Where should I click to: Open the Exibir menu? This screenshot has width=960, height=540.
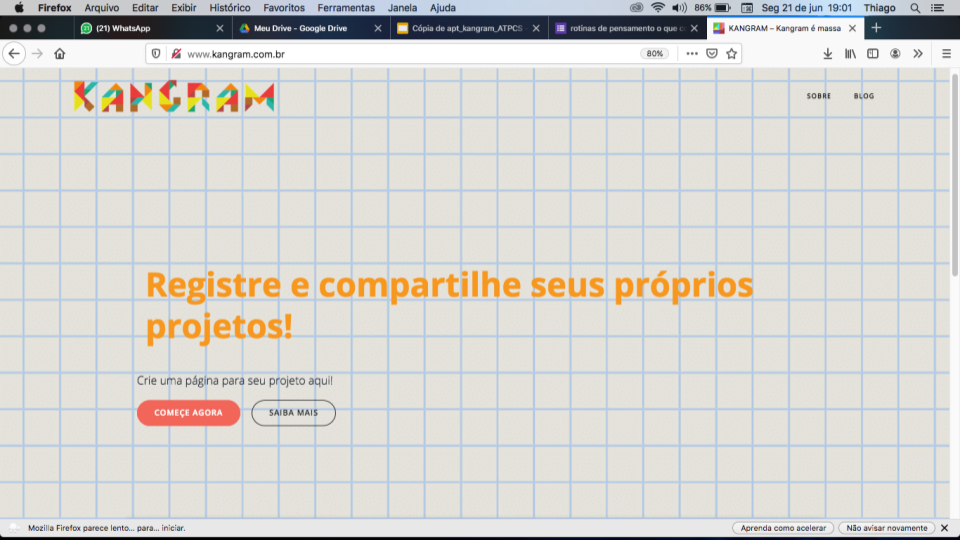click(x=184, y=8)
